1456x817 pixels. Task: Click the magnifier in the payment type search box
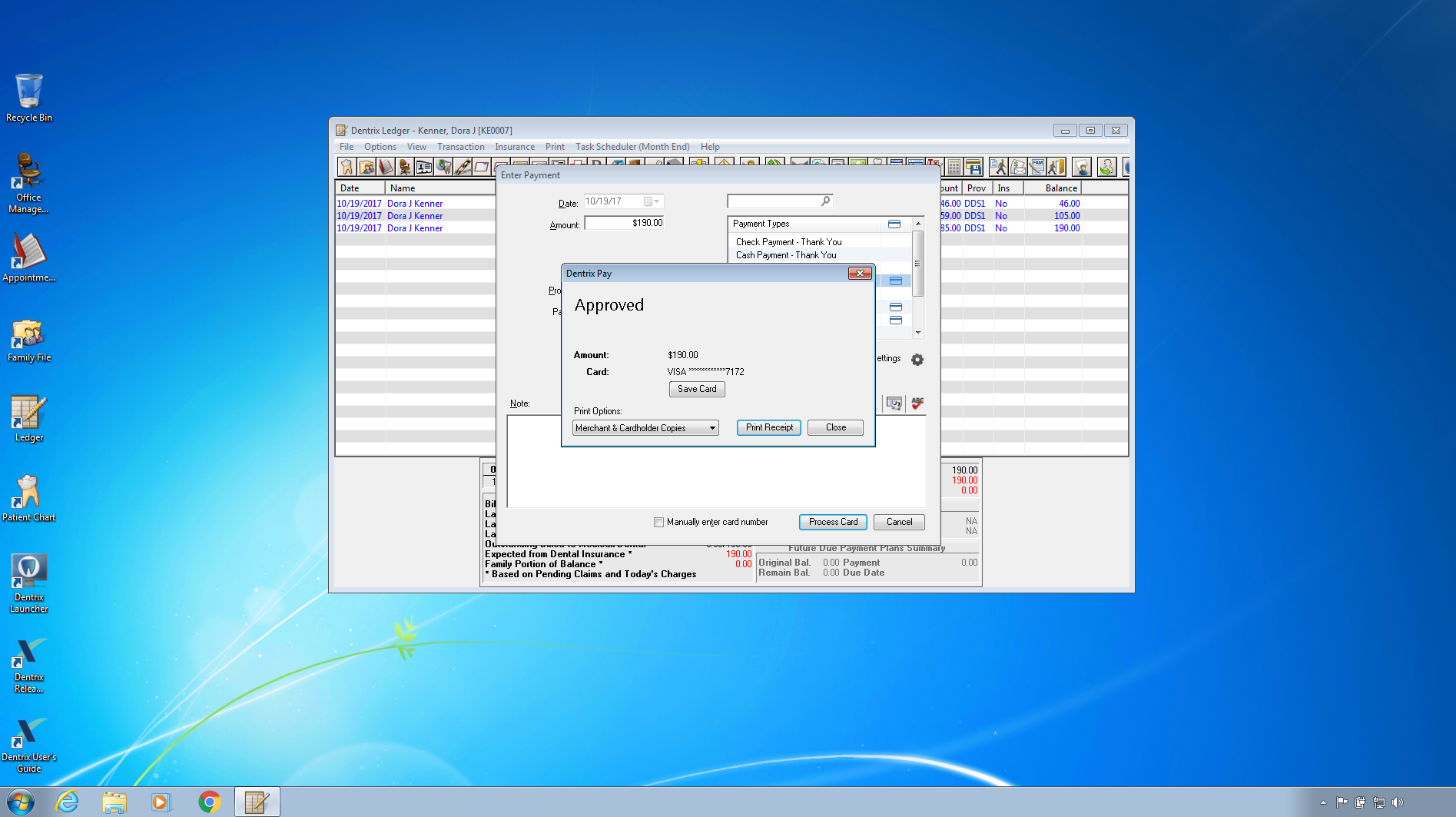826,201
